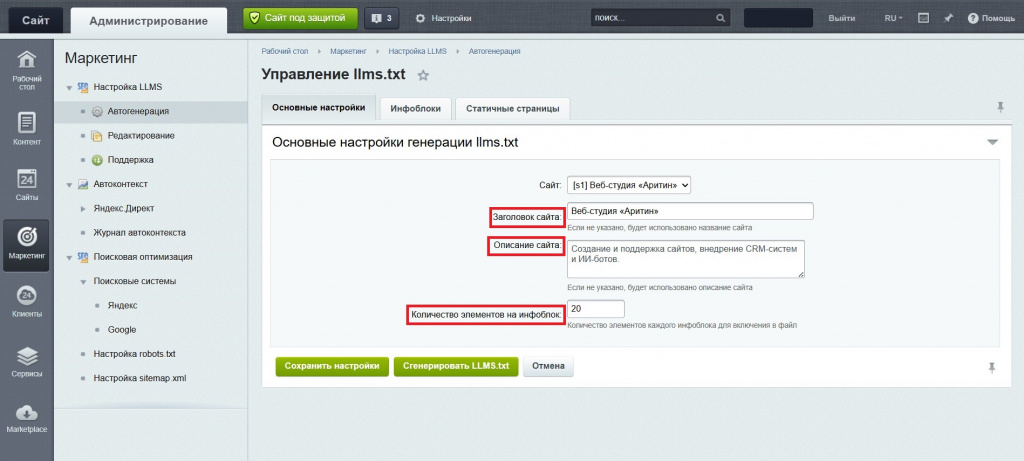The image size is (1024, 461).
Task: Switch to Основные настройки tab
Action: (319, 108)
